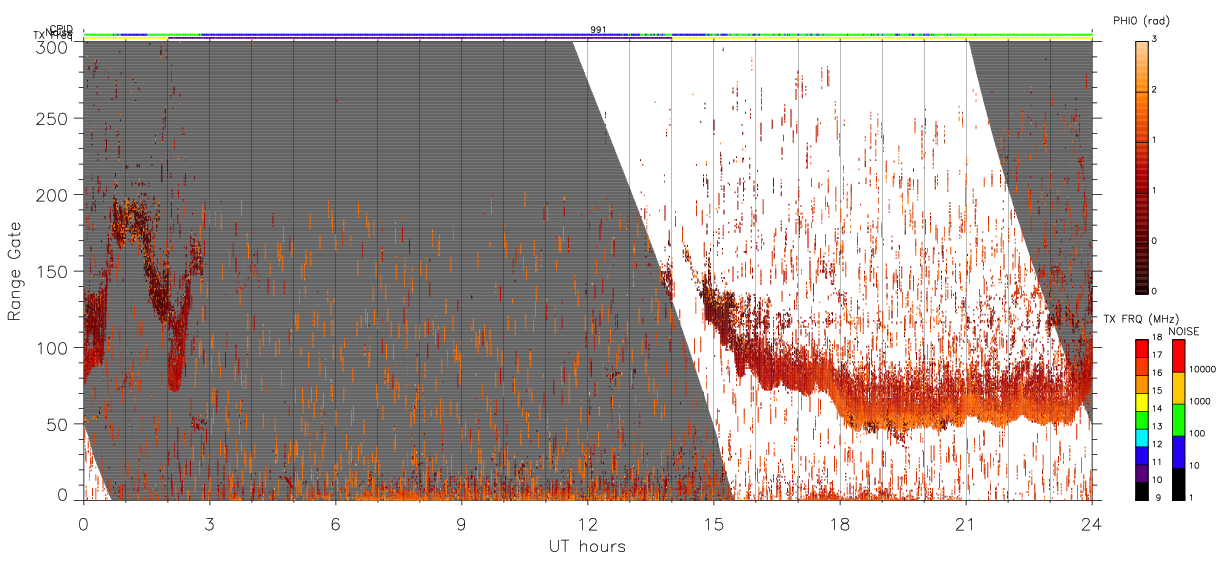Image resolution: width=1228 pixels, height=567 pixels.
Task: Click the '17' label on TX FRQ colorbar
Action: point(1157,355)
